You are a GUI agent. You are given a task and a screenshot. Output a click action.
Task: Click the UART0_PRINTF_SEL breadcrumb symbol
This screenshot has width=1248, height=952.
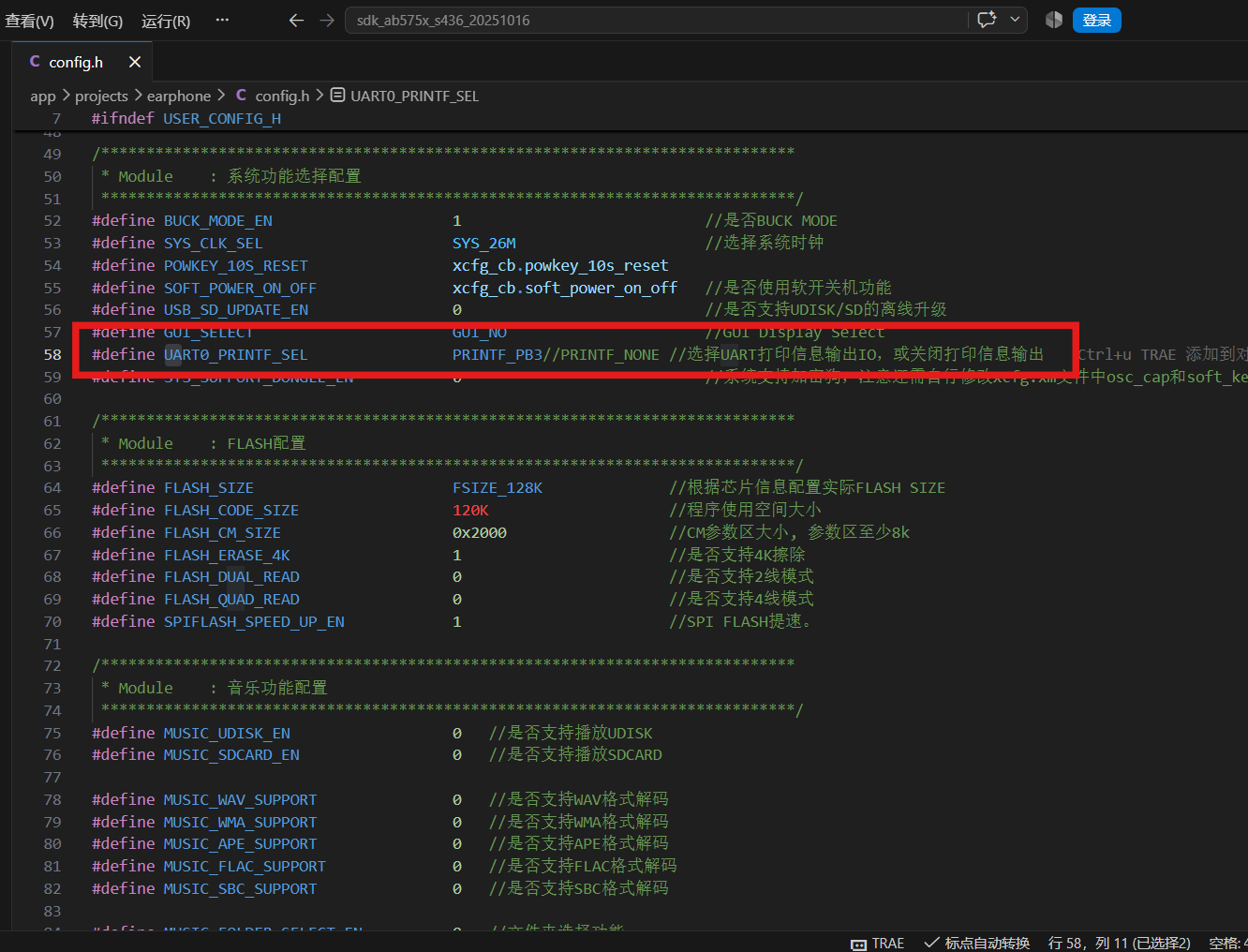414,96
